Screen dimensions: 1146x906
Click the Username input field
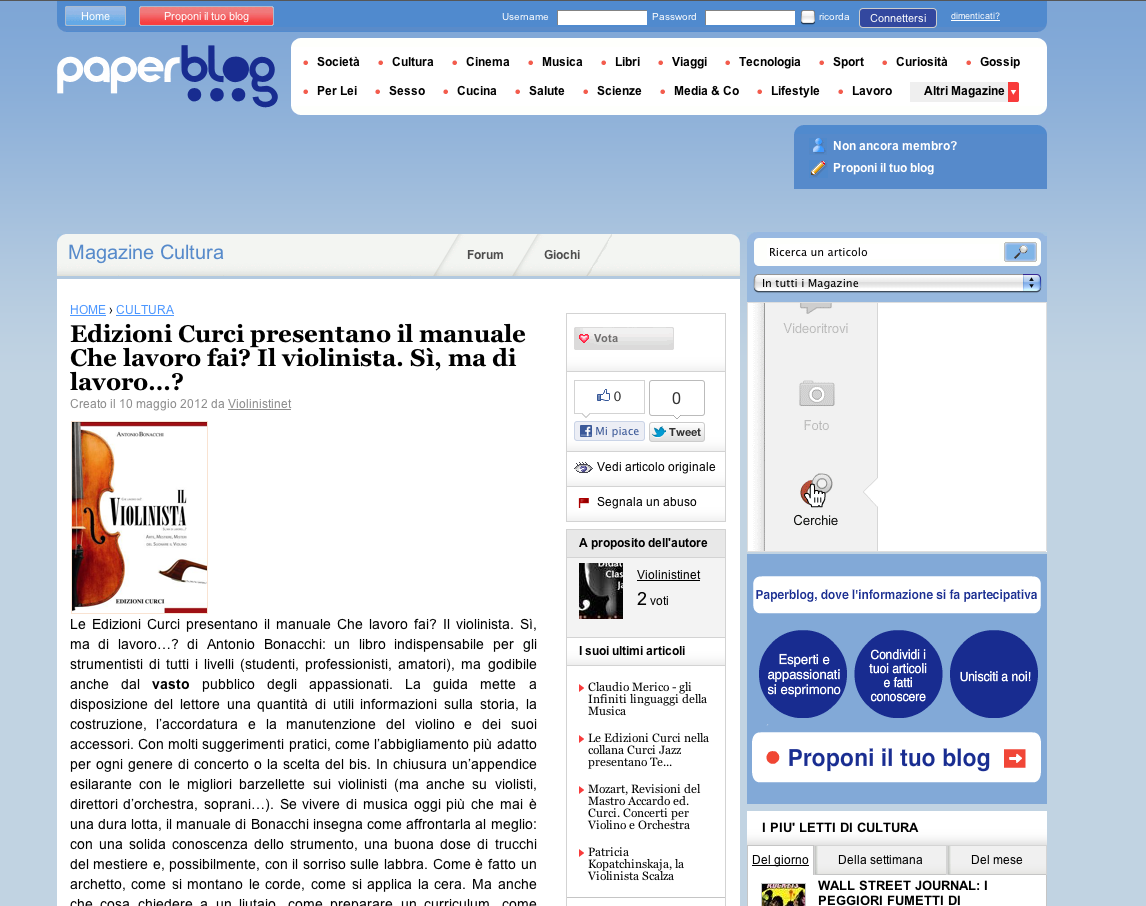tap(602, 18)
